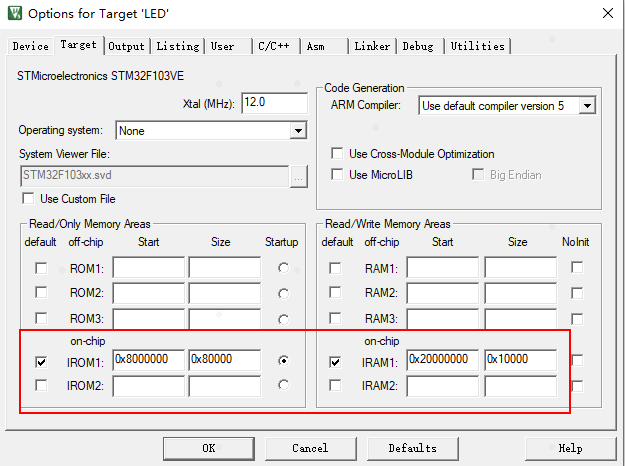Viewport: 625px width, 466px height.
Task: Select the Target tab
Action: pos(79,45)
